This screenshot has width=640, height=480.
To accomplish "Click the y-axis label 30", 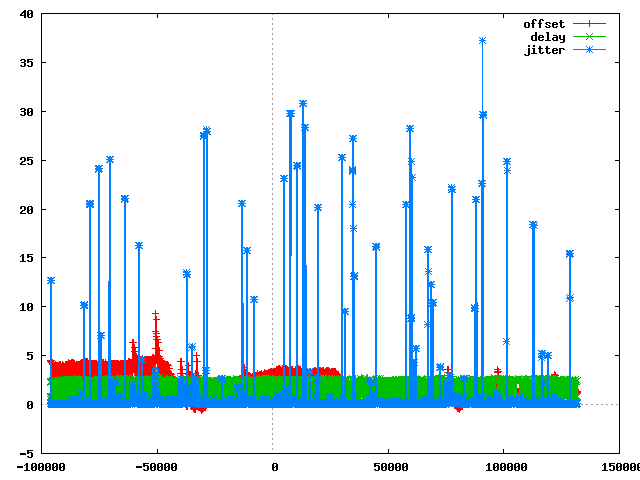I will coord(26,112).
